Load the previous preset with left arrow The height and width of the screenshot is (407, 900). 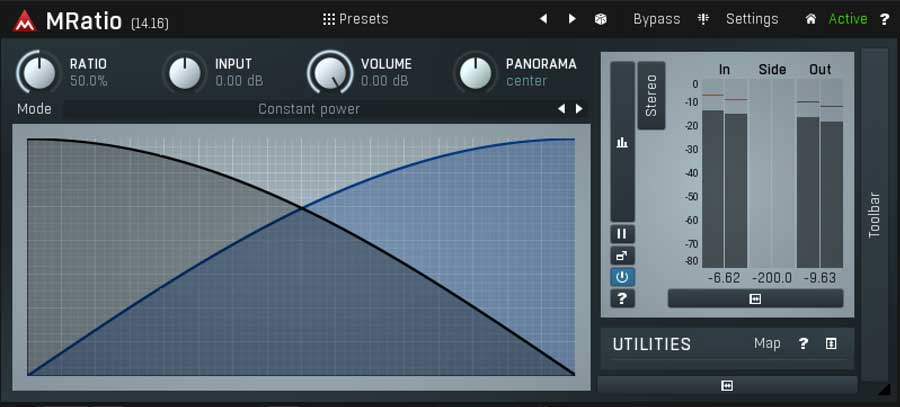click(x=543, y=19)
